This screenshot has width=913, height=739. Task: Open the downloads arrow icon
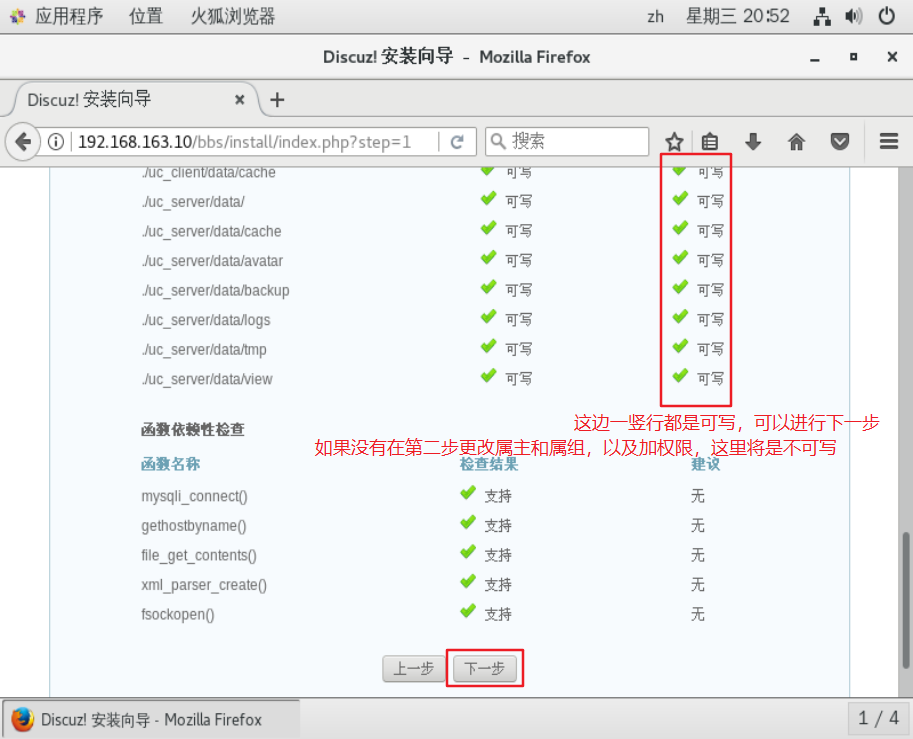(753, 142)
